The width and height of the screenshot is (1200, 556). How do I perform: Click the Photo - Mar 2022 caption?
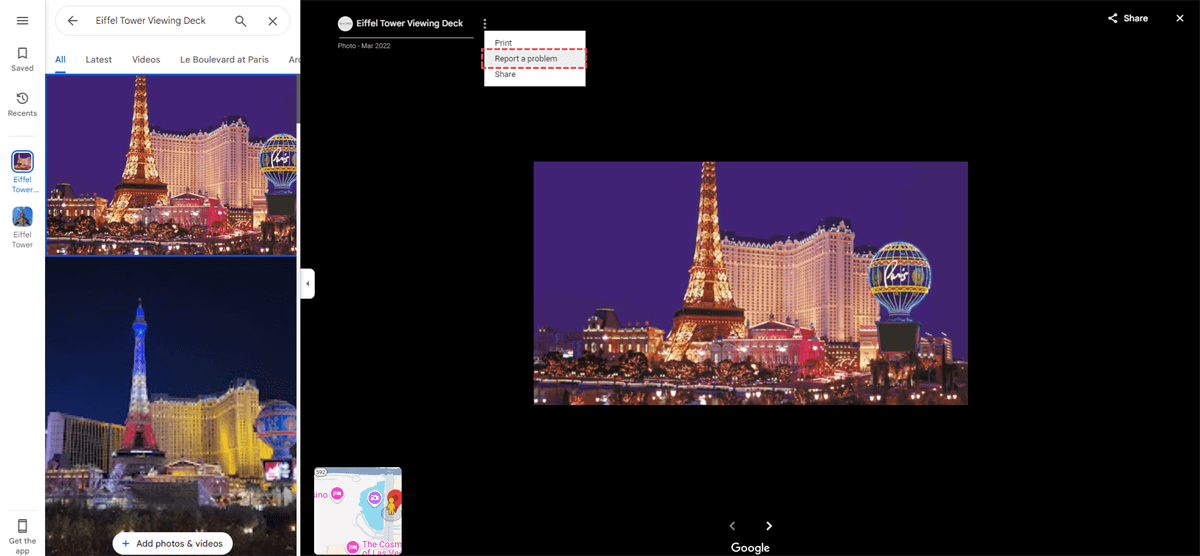(364, 45)
